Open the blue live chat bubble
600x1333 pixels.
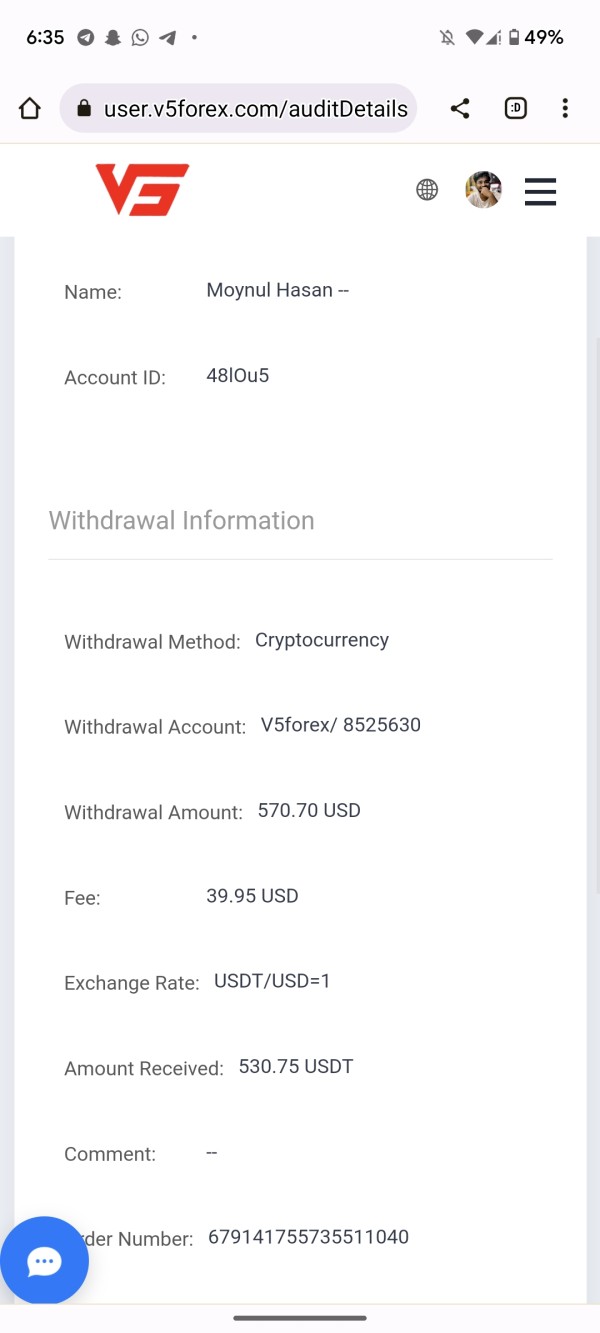pyautogui.click(x=44, y=1261)
